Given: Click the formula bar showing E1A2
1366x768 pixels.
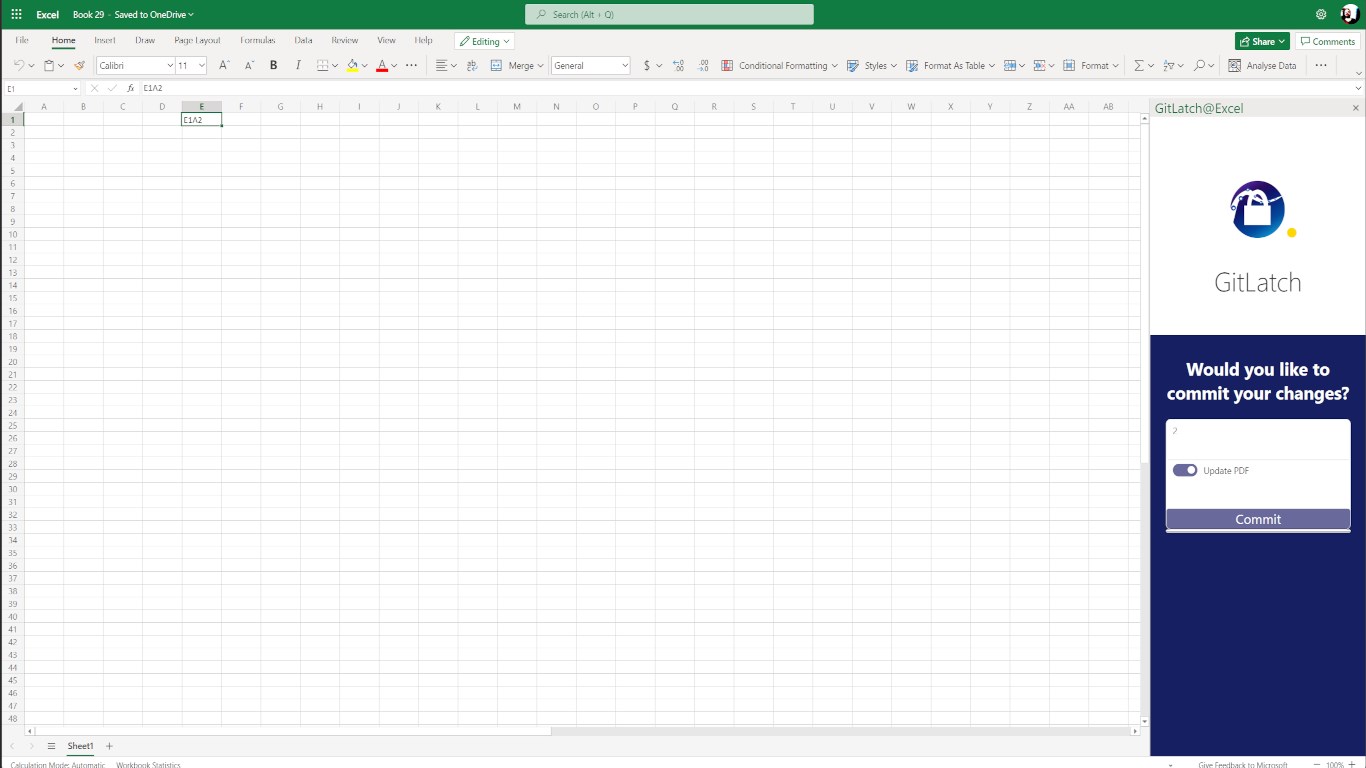Looking at the screenshot, I should click(745, 88).
